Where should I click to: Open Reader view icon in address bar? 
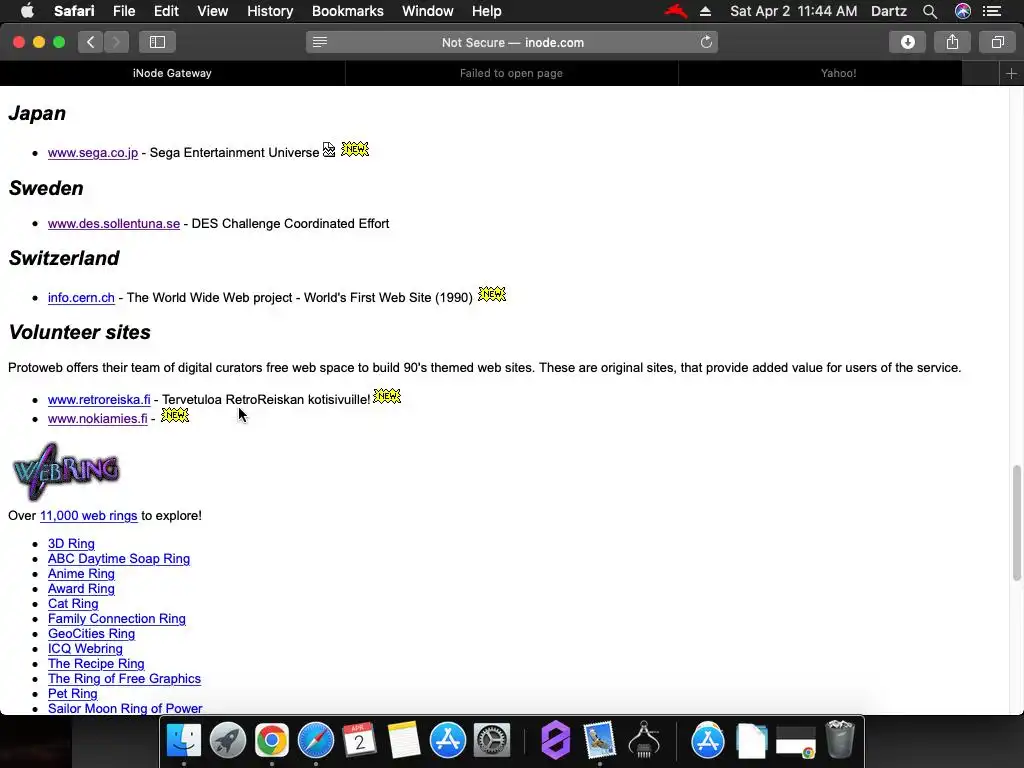pyautogui.click(x=319, y=42)
